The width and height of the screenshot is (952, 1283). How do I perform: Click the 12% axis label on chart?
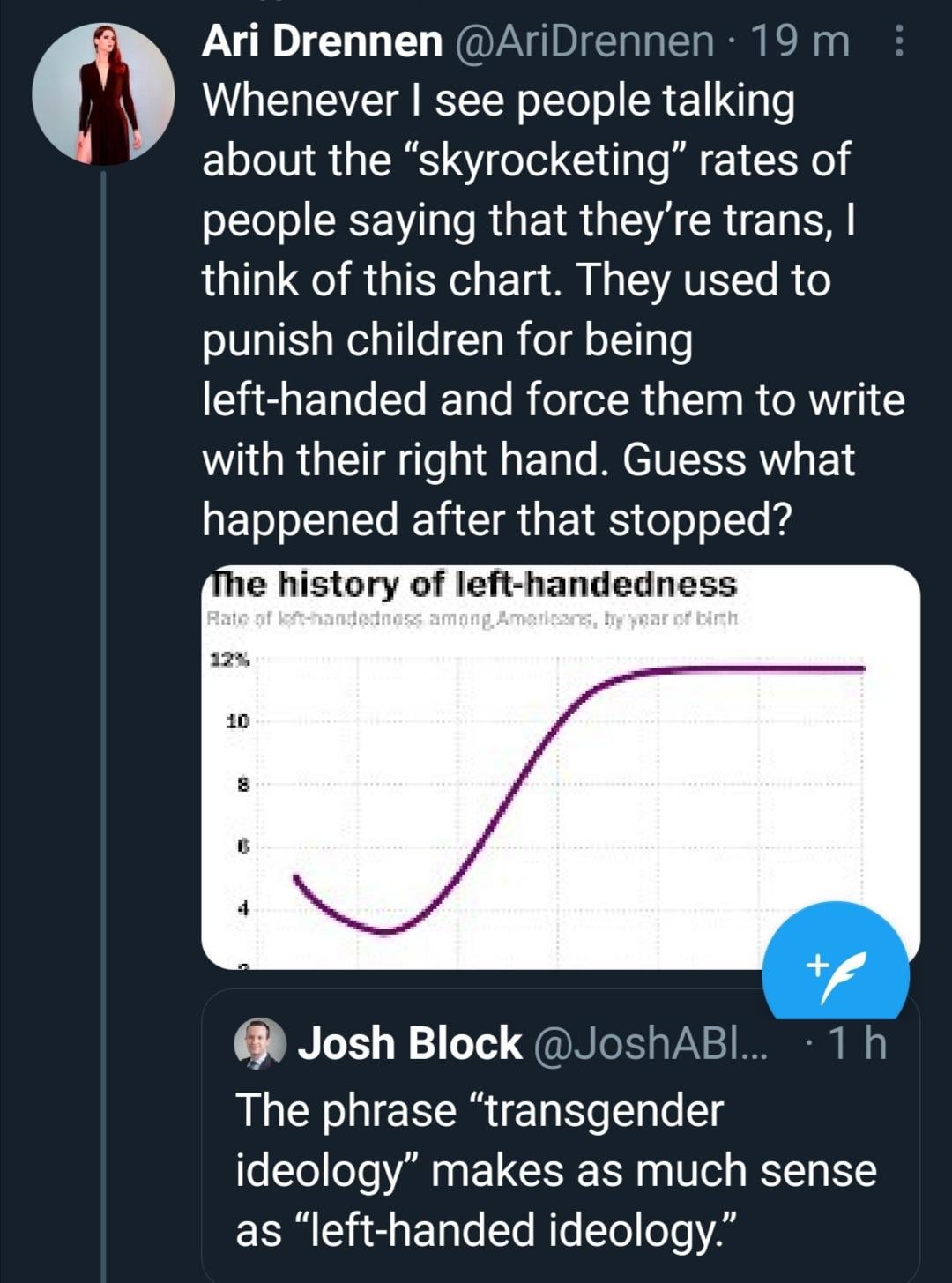point(229,660)
